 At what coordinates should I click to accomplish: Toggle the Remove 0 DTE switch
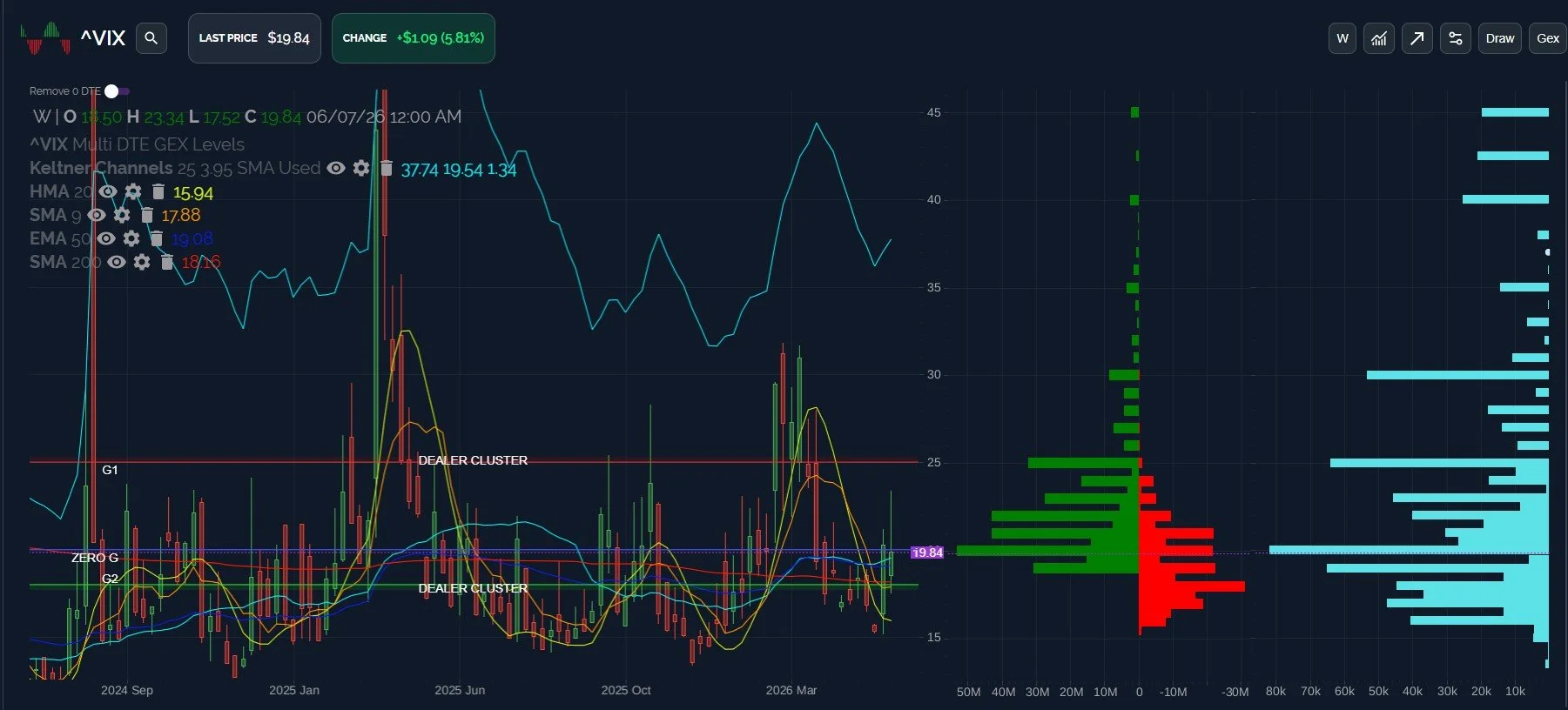[117, 91]
